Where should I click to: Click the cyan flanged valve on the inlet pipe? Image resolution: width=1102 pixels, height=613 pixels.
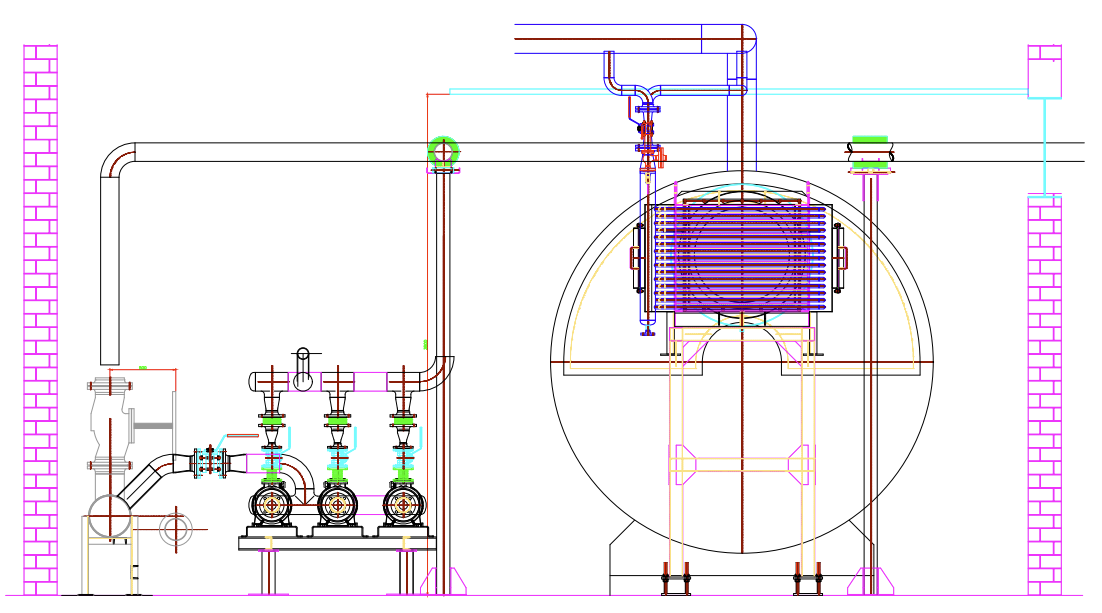click(x=210, y=462)
